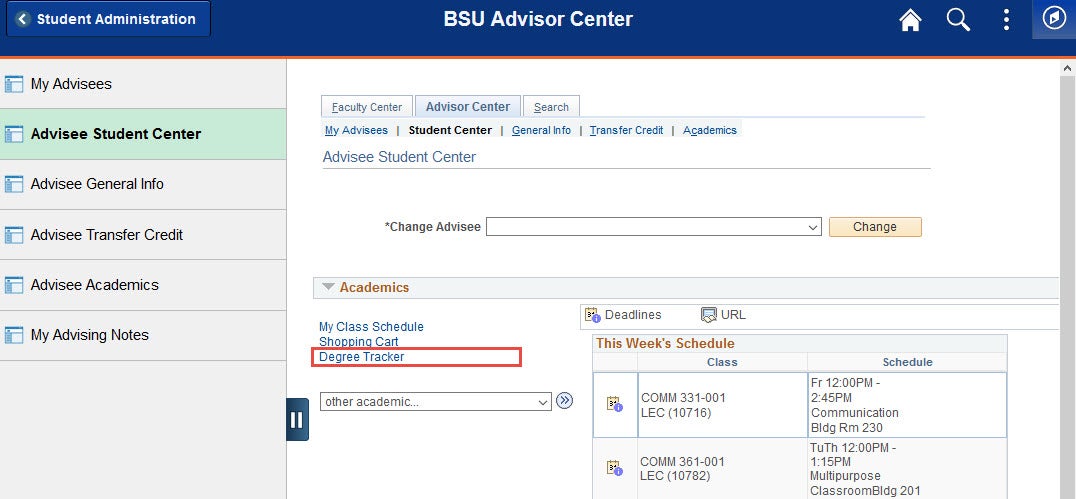Open the Change Advisee dropdown
Viewport: 1076px width, 499px height.
tap(653, 227)
